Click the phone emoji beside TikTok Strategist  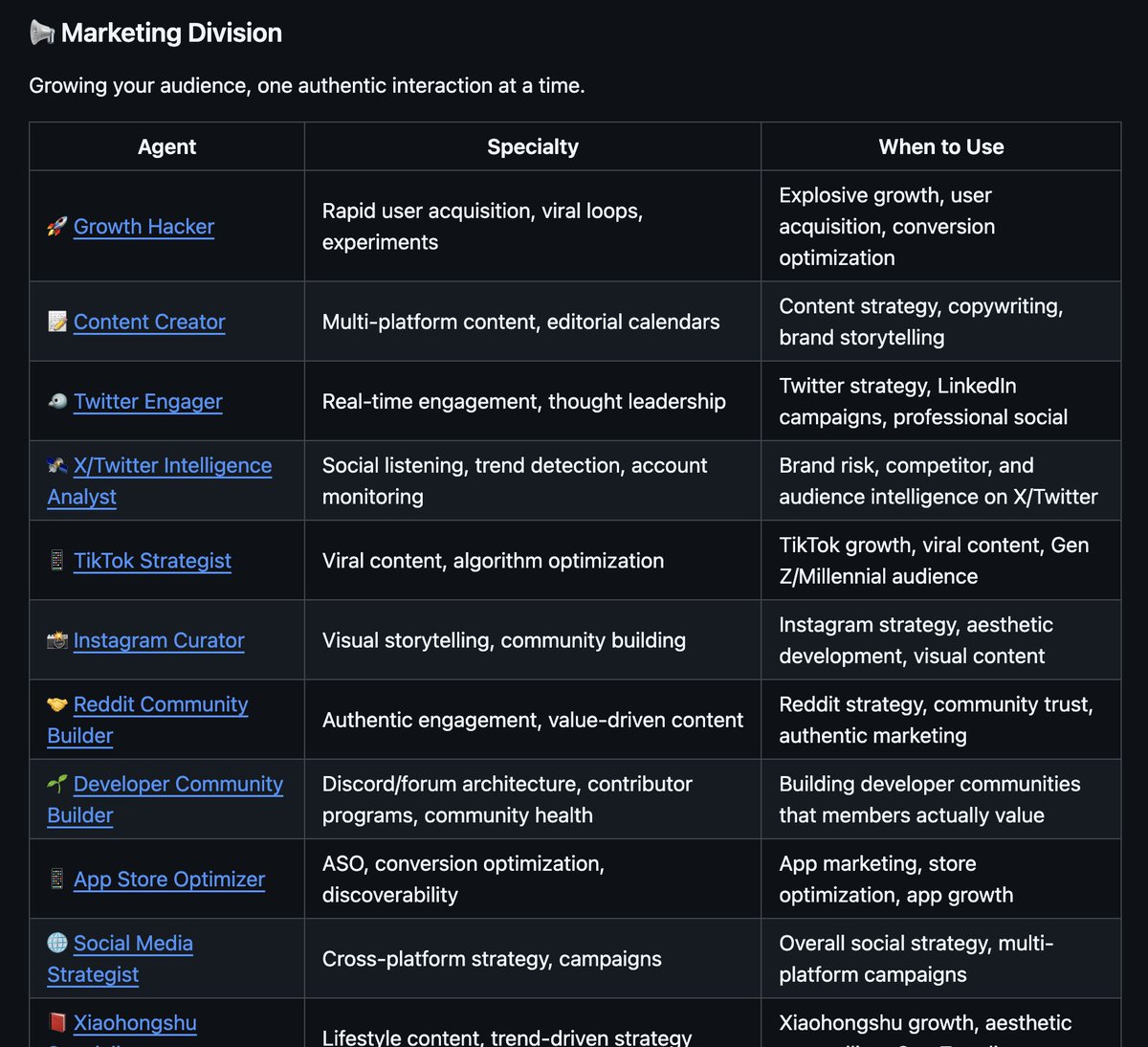coord(57,561)
